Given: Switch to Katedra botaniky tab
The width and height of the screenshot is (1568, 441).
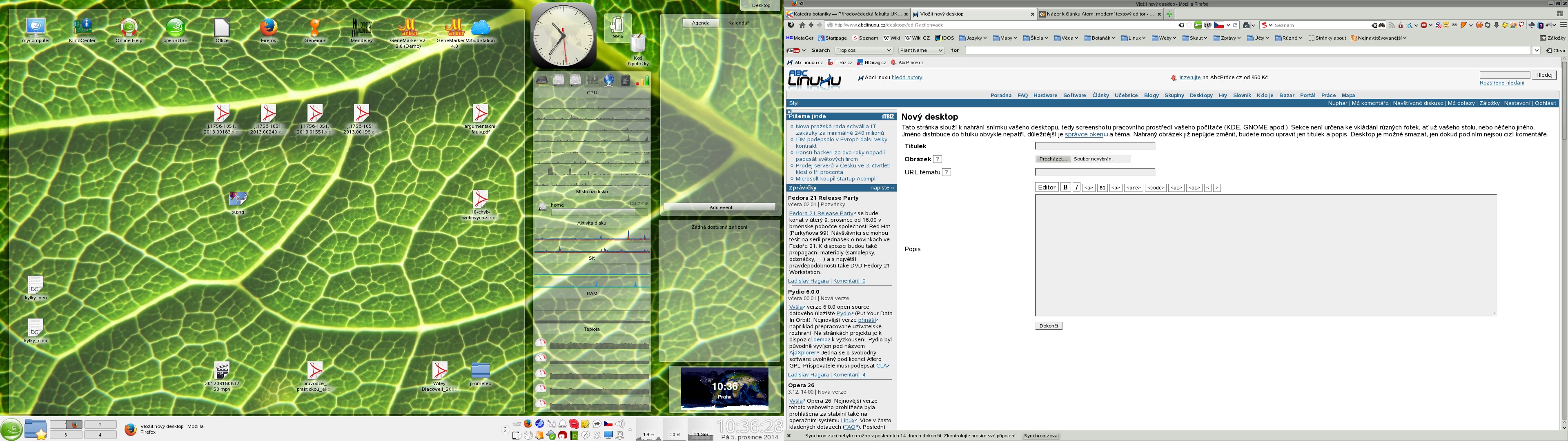Looking at the screenshot, I should [847, 13].
